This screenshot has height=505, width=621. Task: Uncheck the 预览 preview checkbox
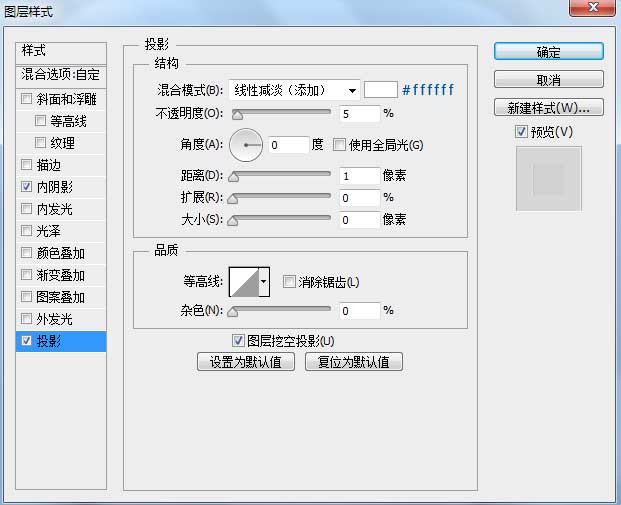(x=521, y=132)
